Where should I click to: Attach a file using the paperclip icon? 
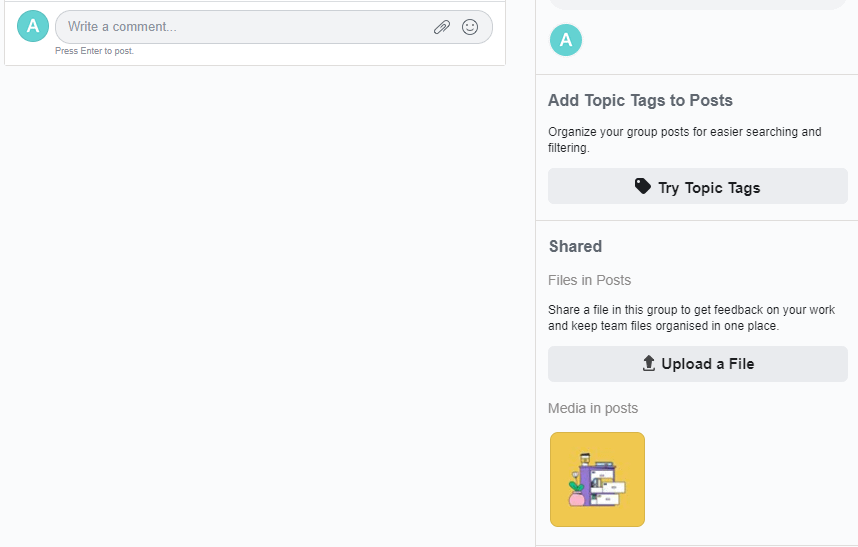(442, 27)
